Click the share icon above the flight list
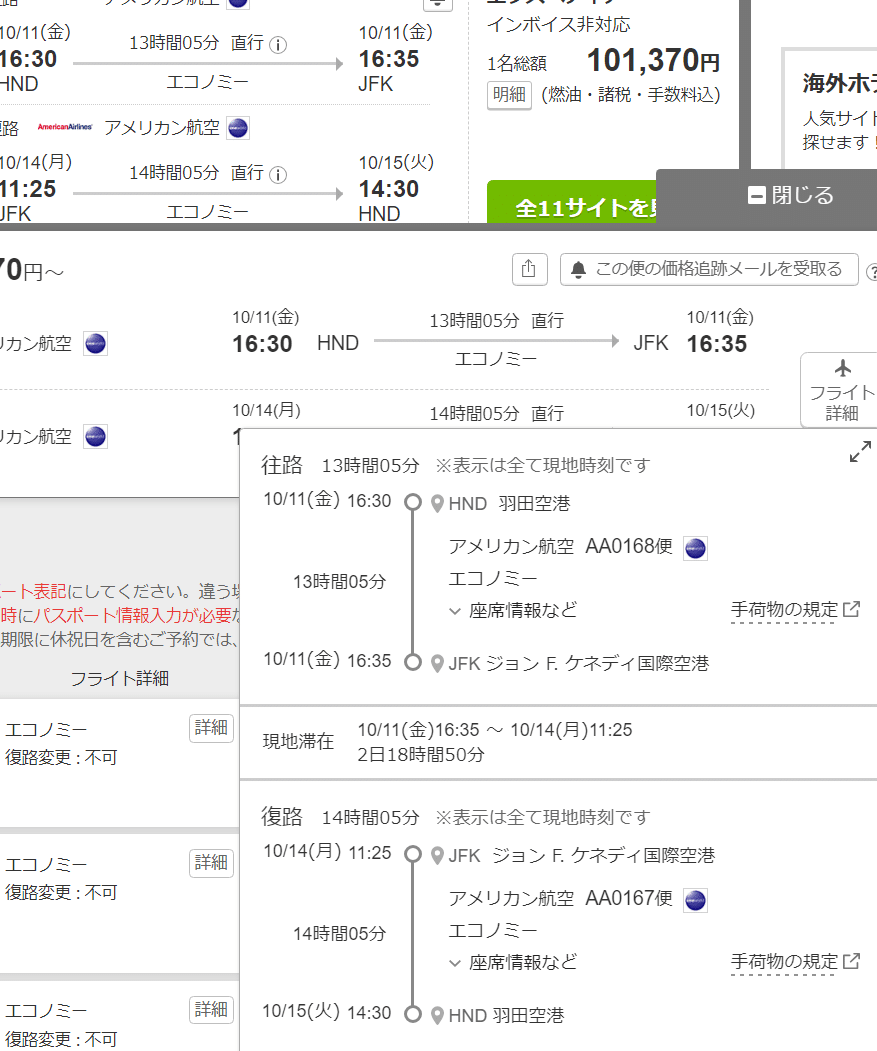The image size is (877, 1051). [x=529, y=269]
